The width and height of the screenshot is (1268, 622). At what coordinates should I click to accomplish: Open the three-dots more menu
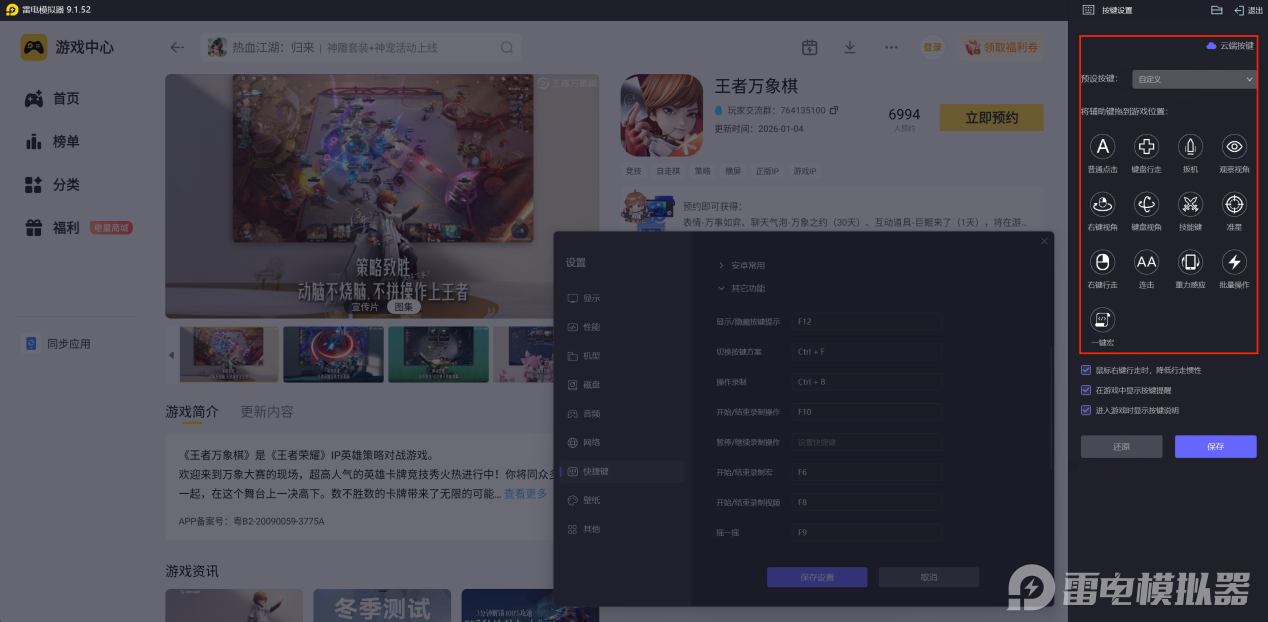coord(891,47)
